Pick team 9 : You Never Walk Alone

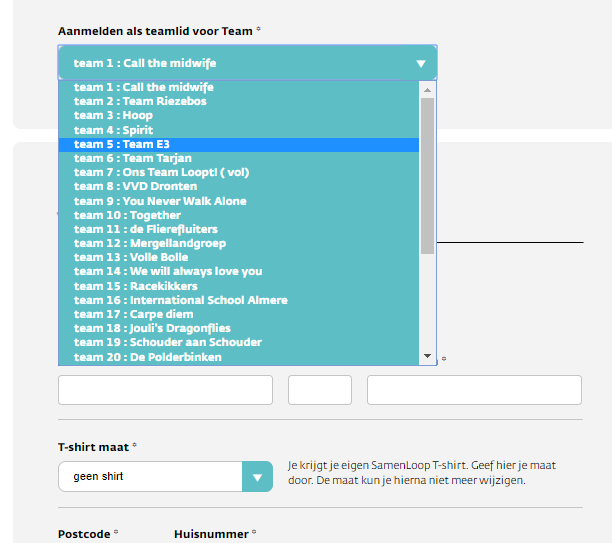click(x=238, y=201)
